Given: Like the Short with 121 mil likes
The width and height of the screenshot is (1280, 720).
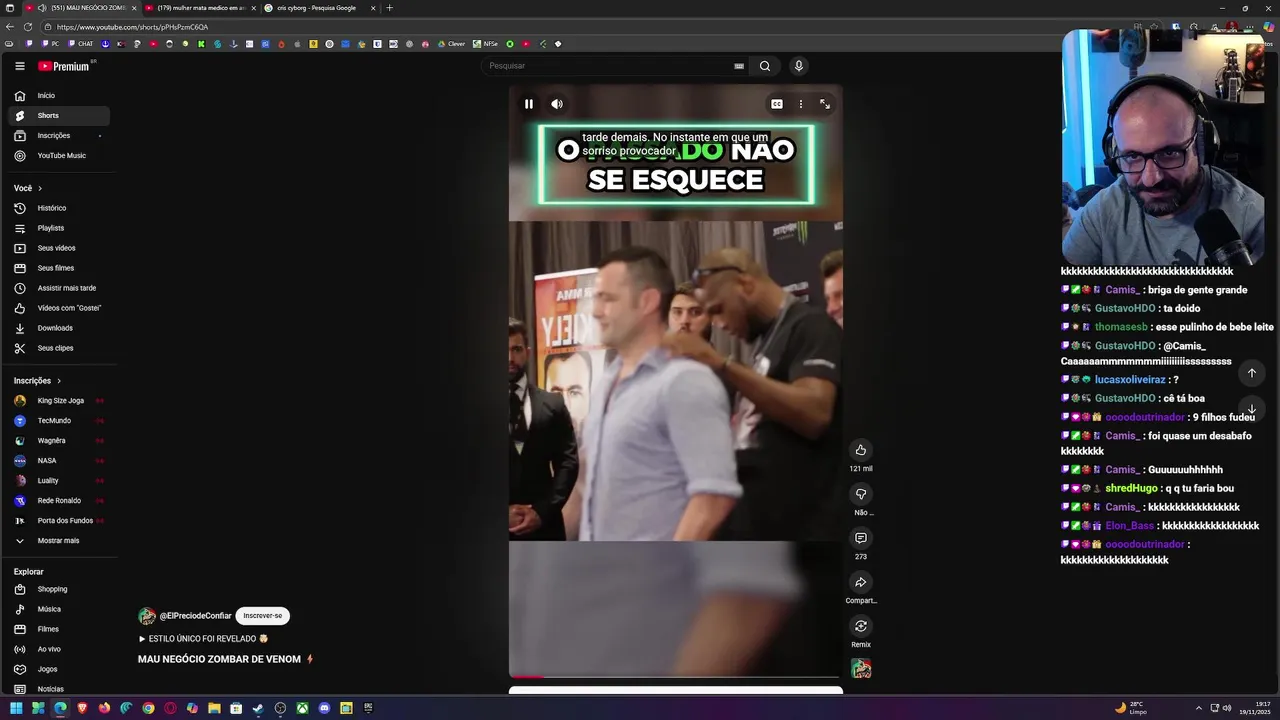Looking at the screenshot, I should [x=861, y=450].
